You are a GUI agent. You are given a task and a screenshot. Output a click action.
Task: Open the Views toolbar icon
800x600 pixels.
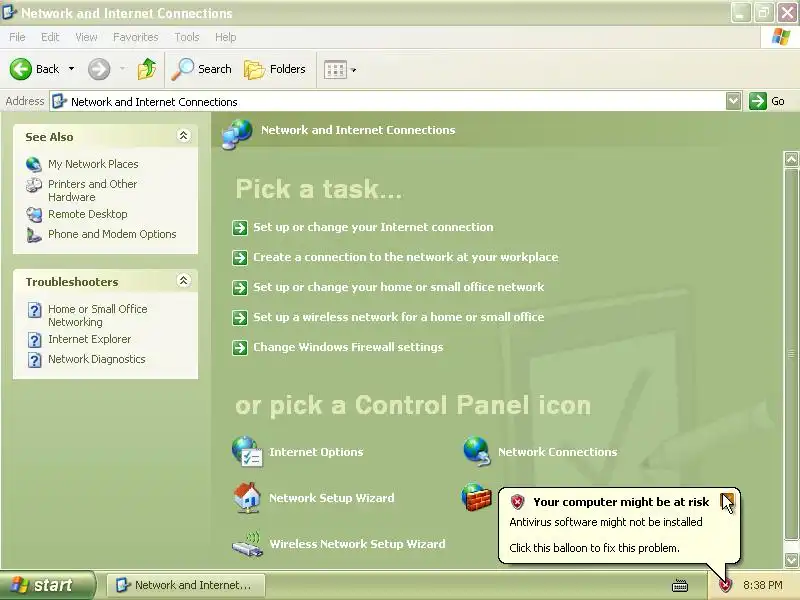point(335,69)
